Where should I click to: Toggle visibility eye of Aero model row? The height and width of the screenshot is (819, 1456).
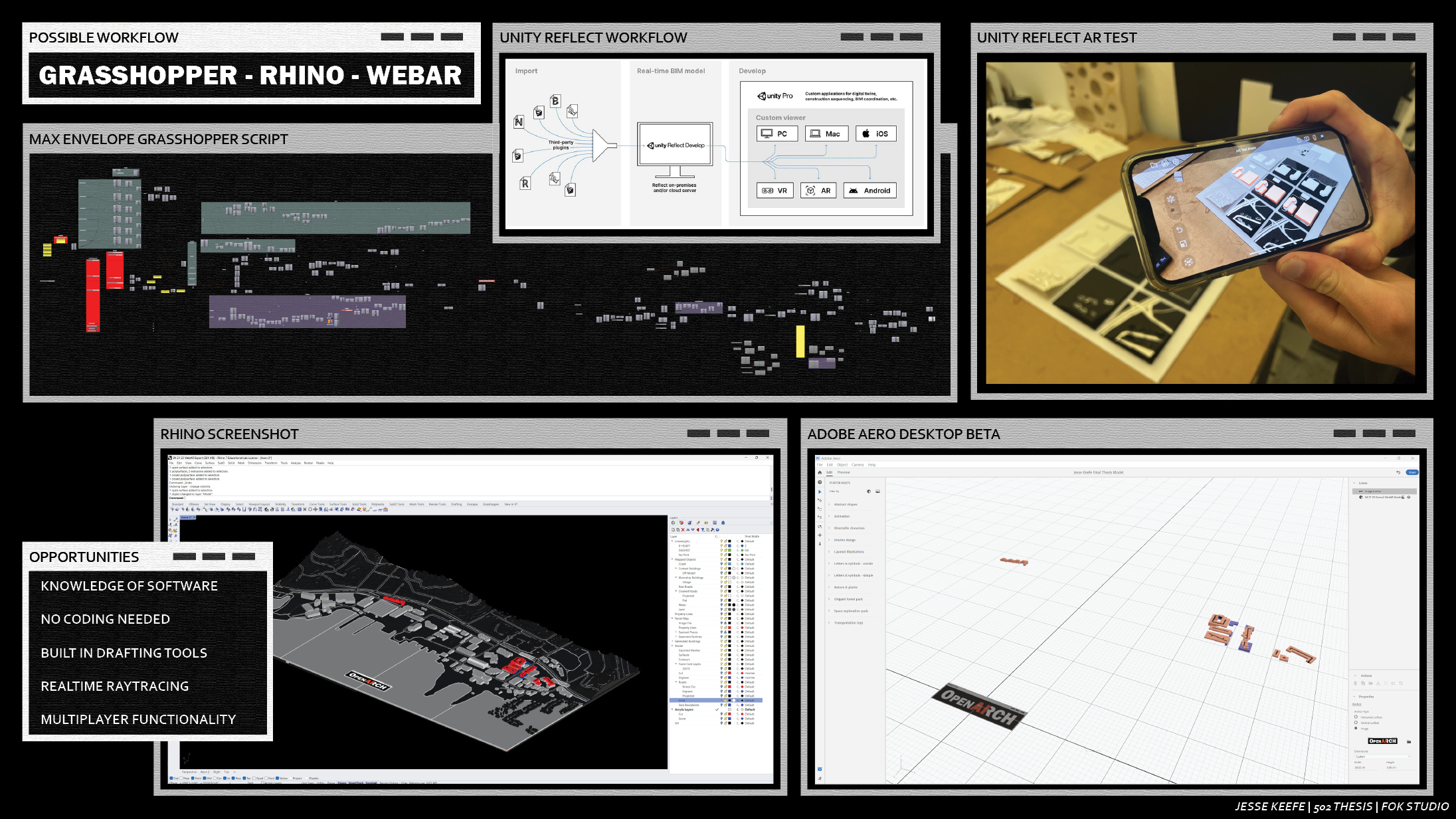click(x=1409, y=497)
